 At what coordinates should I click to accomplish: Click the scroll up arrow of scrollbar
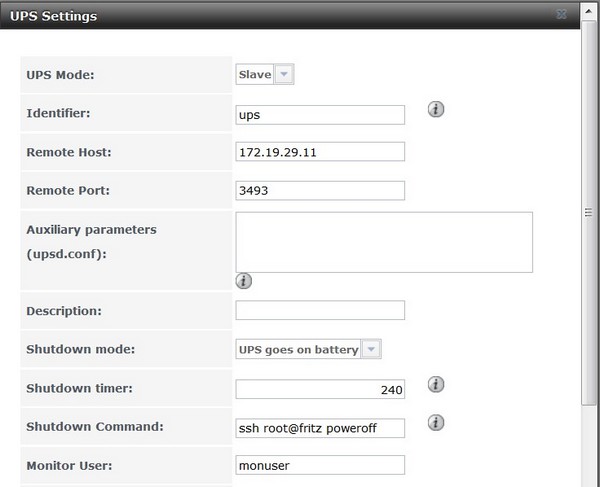[x=589, y=11]
